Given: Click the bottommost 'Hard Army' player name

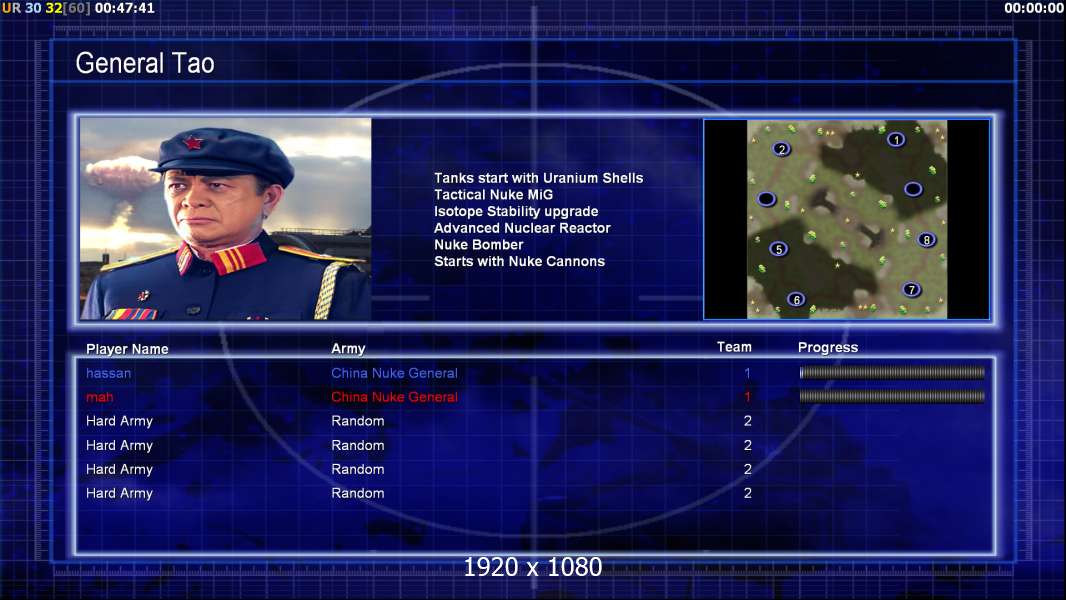Looking at the screenshot, I should [120, 493].
